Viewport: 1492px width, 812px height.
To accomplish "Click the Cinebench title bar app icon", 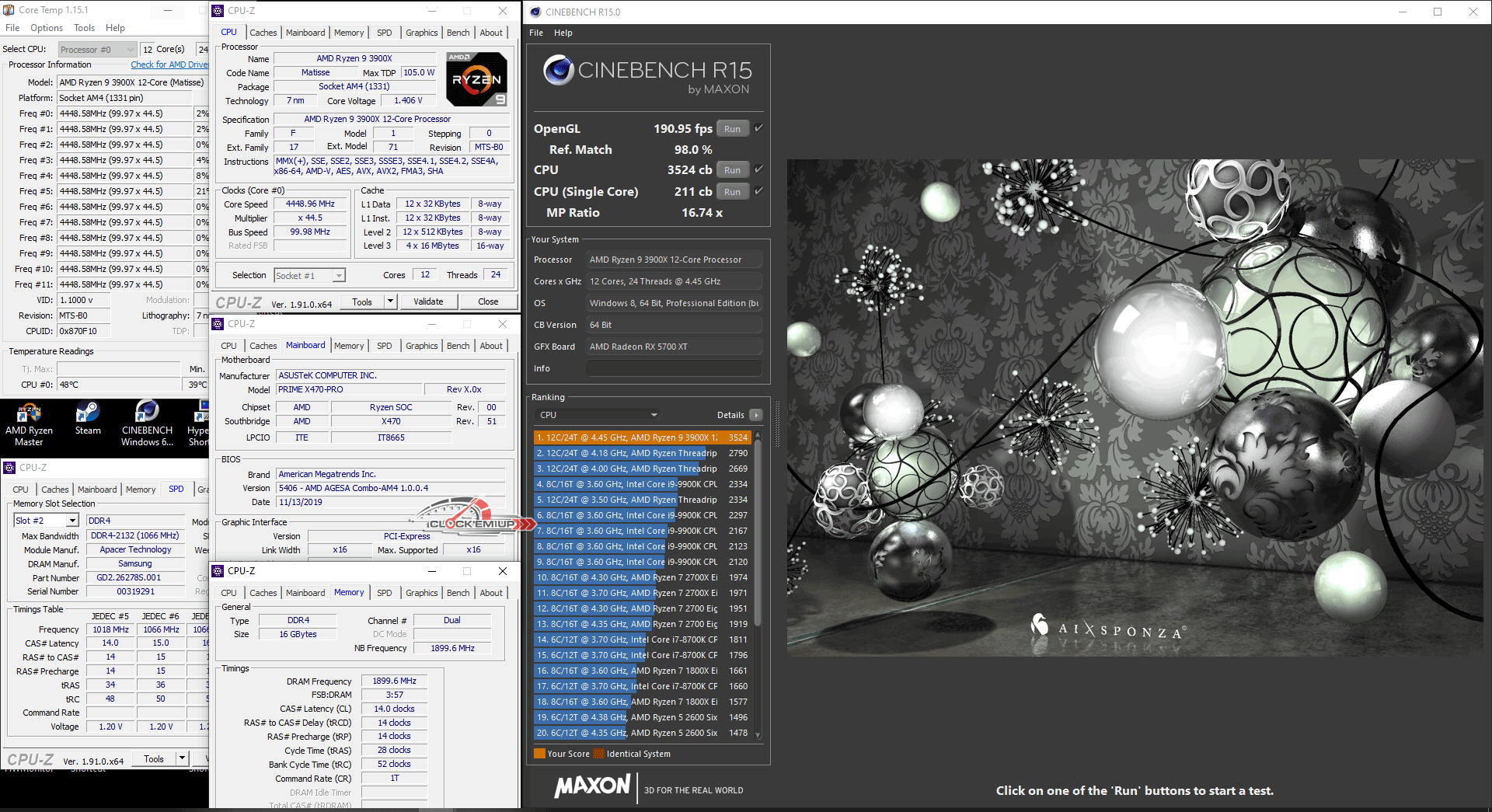I will coord(535,12).
